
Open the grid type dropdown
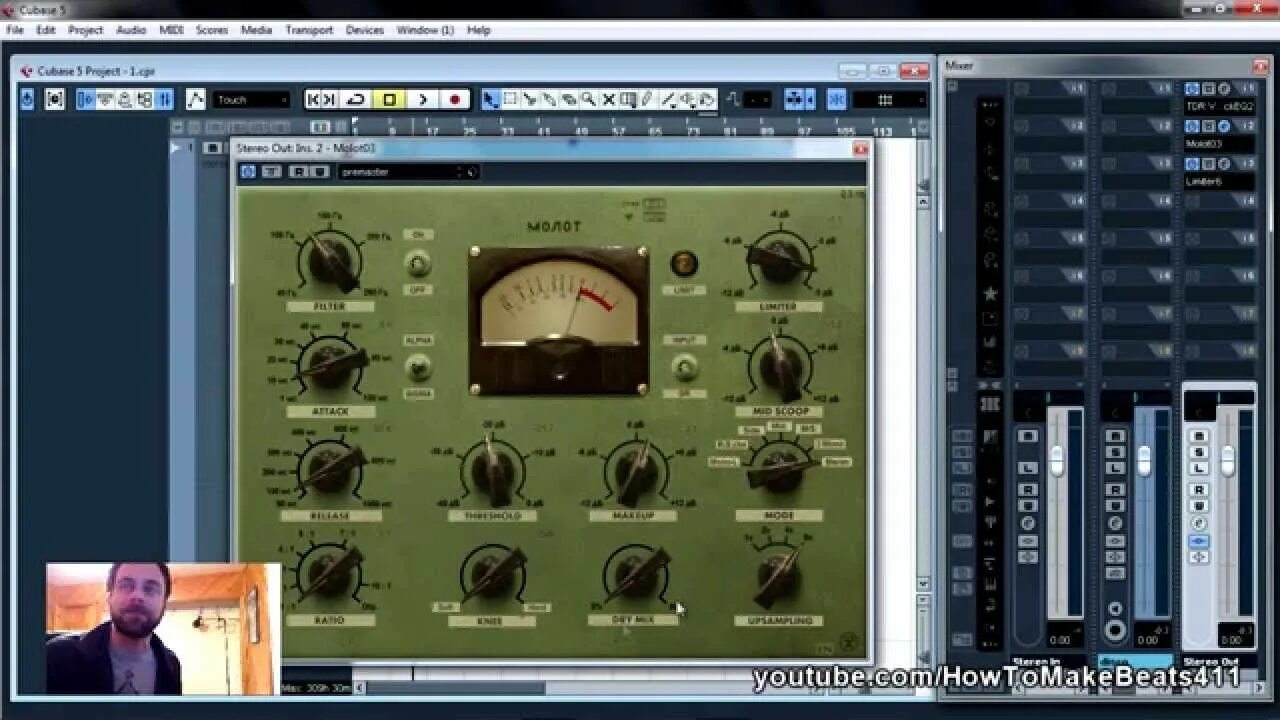point(887,99)
